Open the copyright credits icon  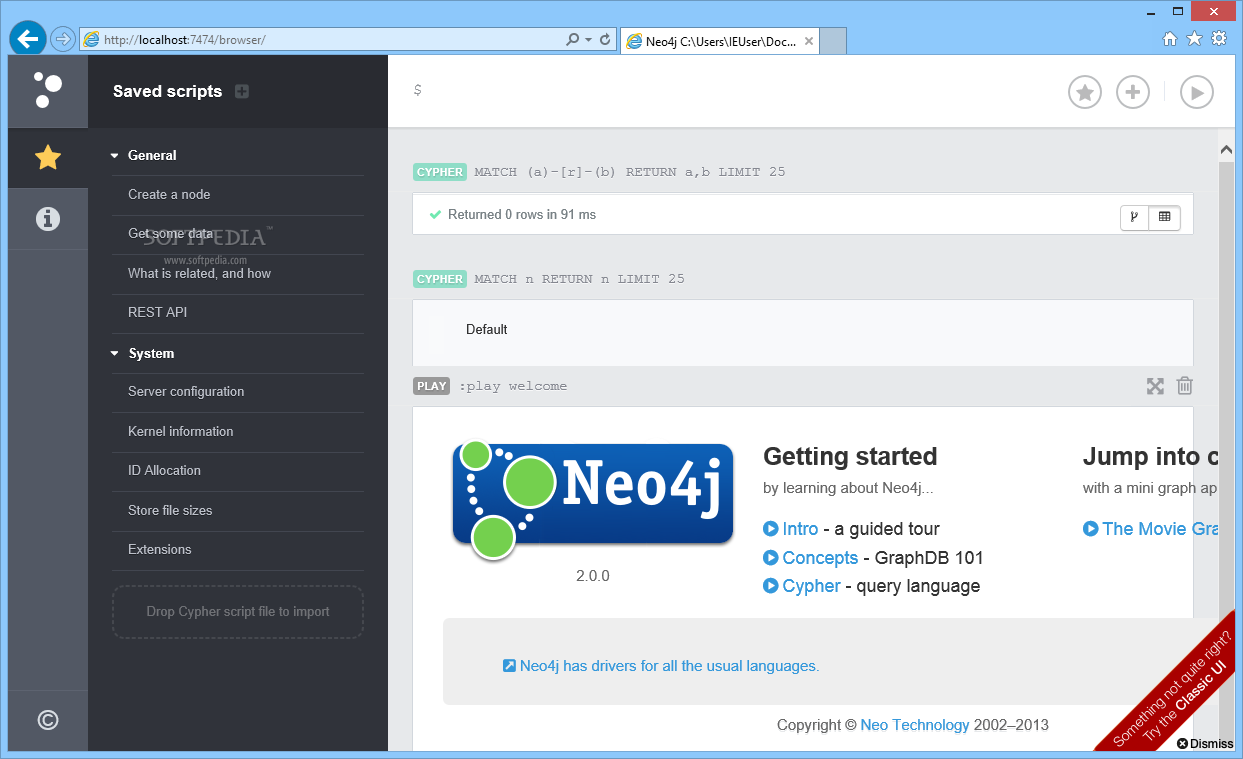[x=47, y=720]
